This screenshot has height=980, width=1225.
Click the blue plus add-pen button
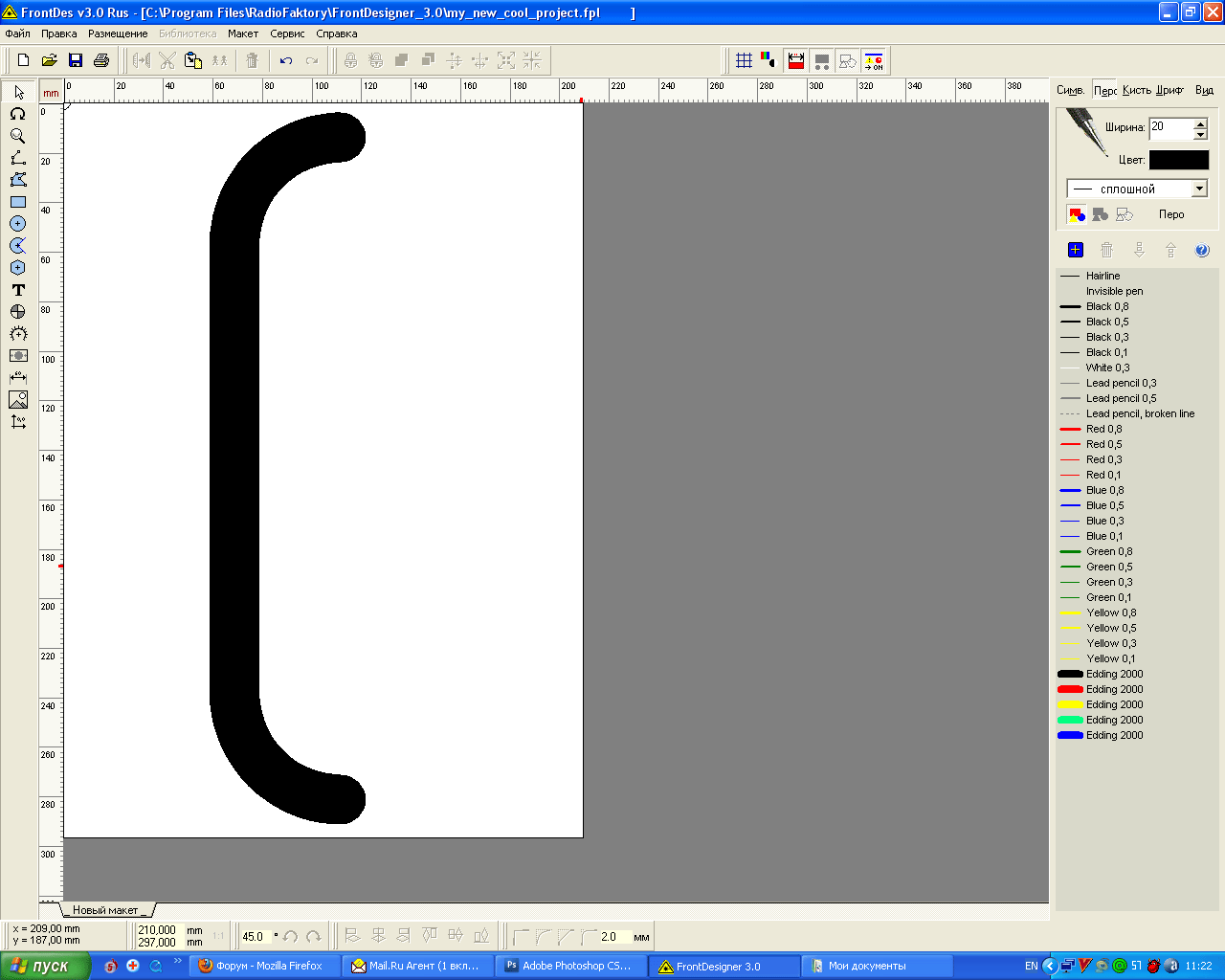click(1076, 250)
